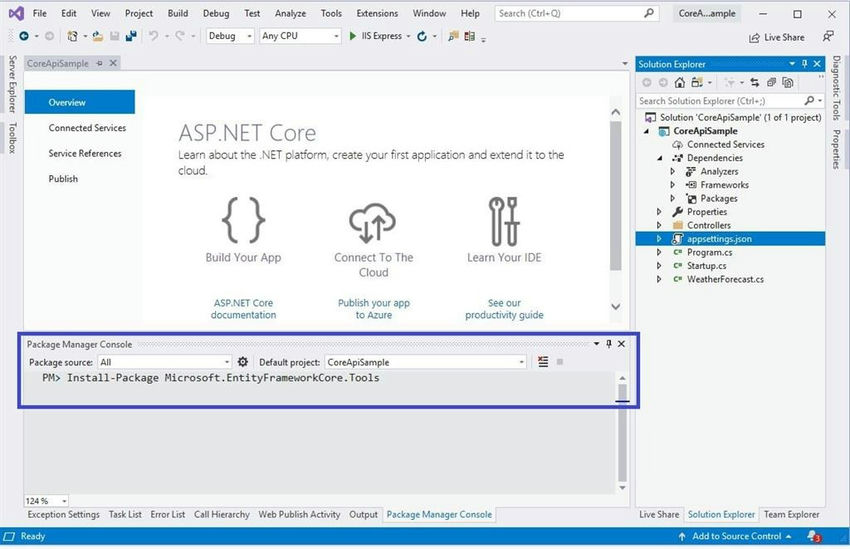Click the Solution Explorer Home icon
Screen dimensions: 850x549
679,82
